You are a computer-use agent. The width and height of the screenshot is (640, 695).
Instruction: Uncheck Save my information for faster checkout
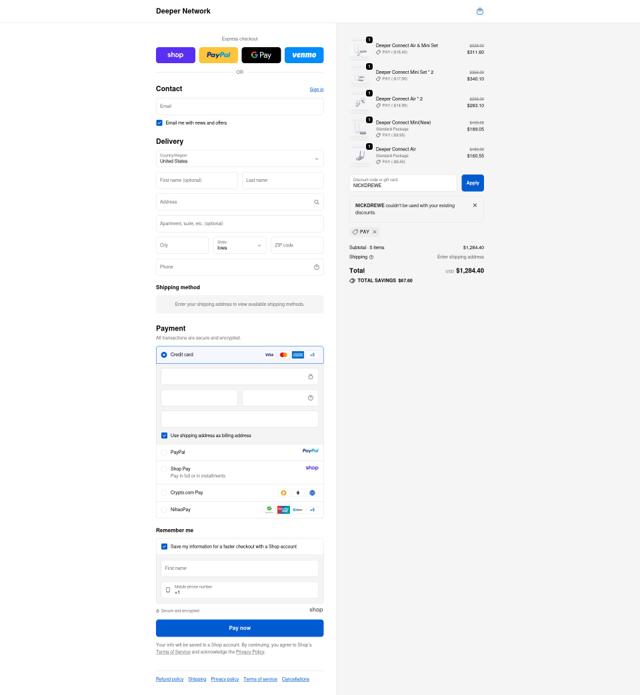pyautogui.click(x=164, y=547)
